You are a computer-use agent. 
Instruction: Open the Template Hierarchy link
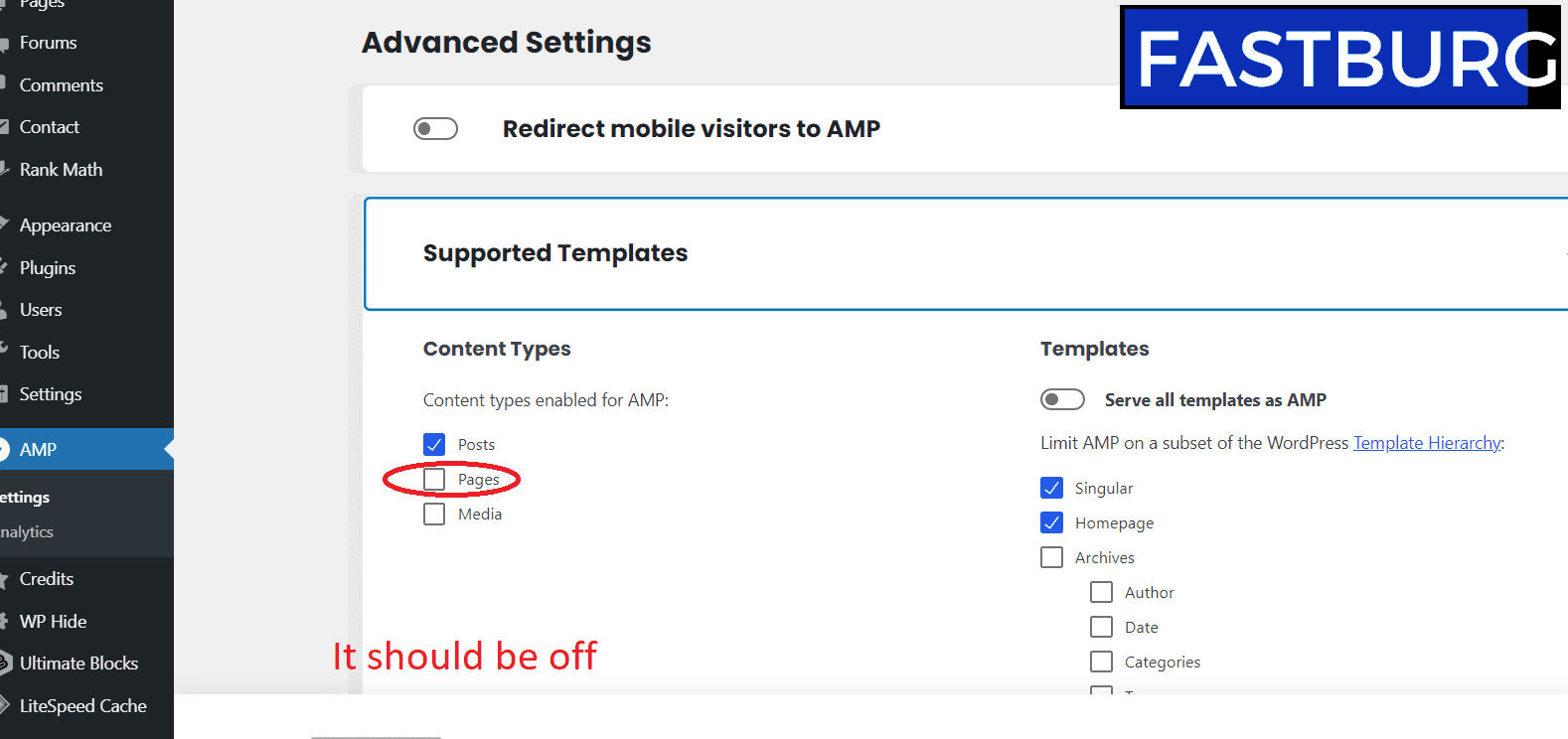1427,443
